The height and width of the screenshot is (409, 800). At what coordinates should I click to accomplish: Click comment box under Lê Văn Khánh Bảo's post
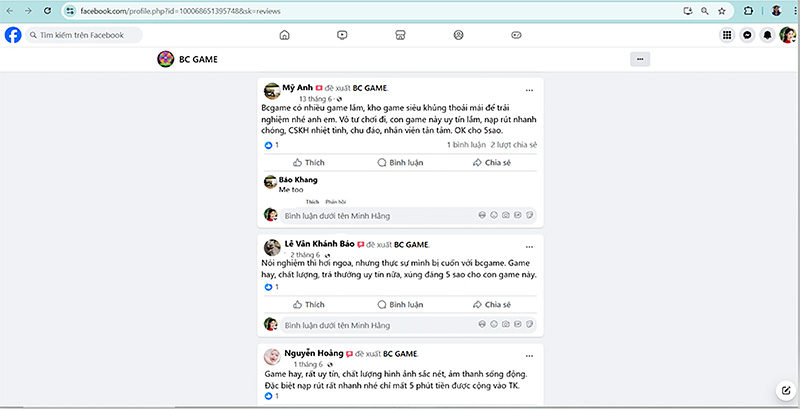click(x=408, y=325)
